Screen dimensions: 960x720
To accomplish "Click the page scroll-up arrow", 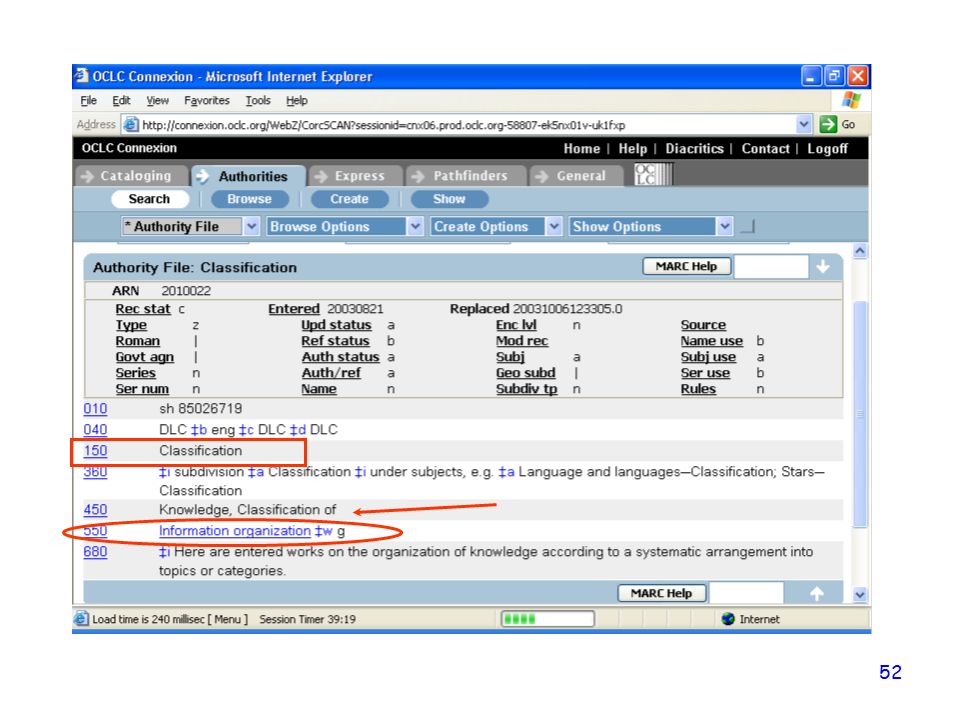I will click(x=860, y=251).
